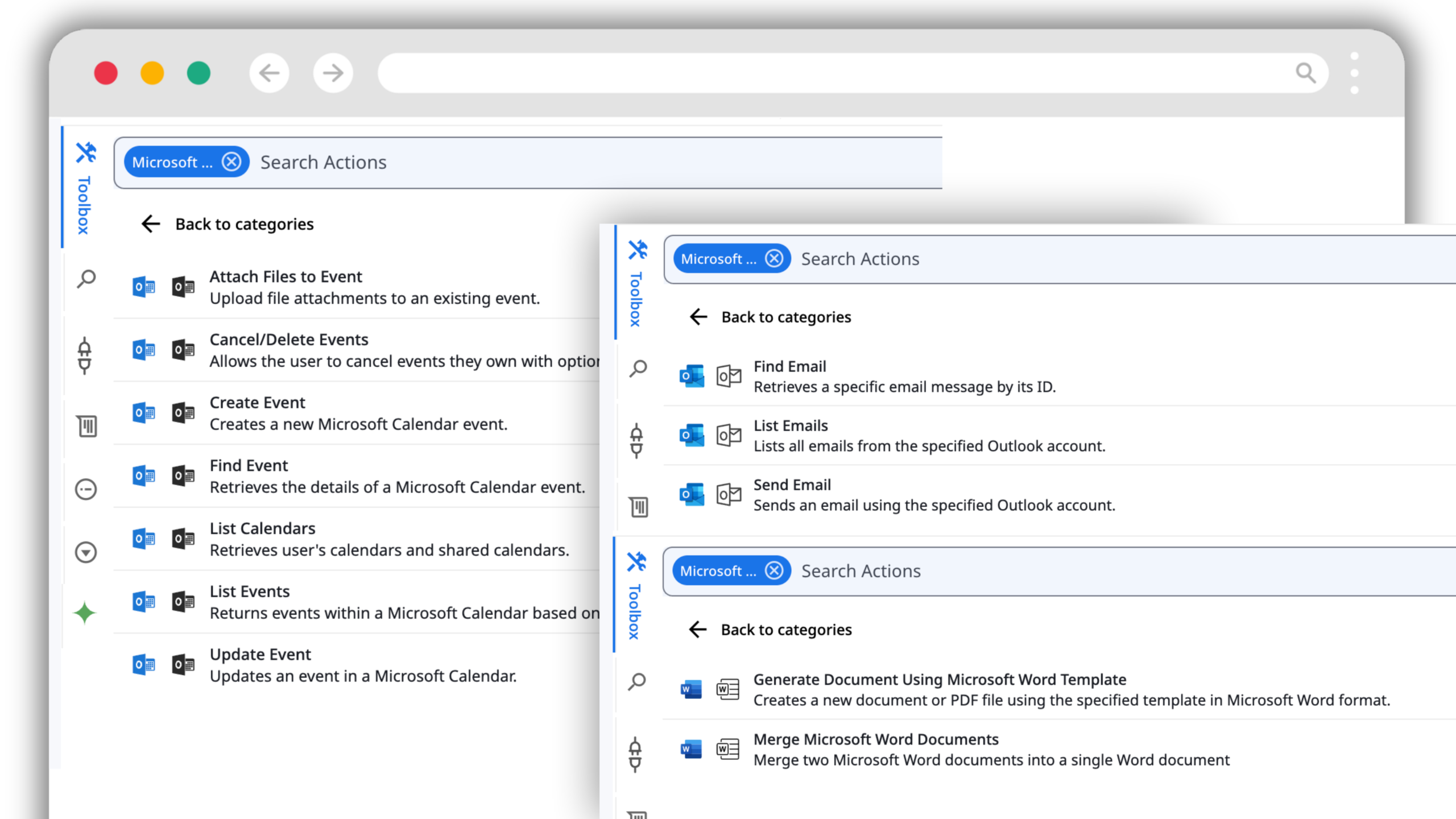This screenshot has width=1456, height=819.
Task: Select the Find Email action
Action: pyautogui.click(x=1060, y=377)
